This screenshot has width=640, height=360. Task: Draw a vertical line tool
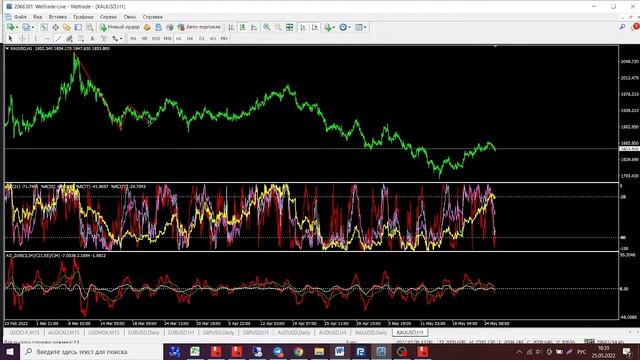36,38
